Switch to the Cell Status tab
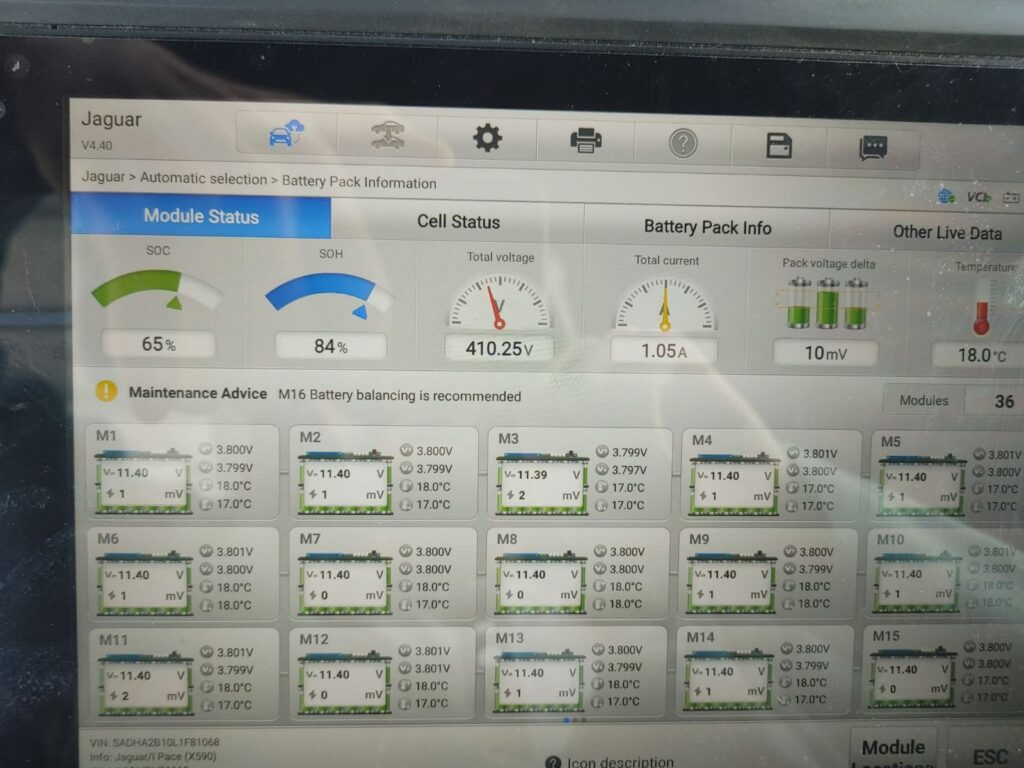 (x=458, y=222)
